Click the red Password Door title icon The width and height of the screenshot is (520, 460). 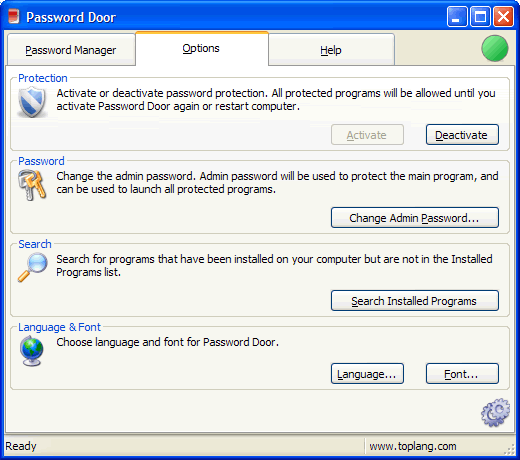click(x=13, y=17)
